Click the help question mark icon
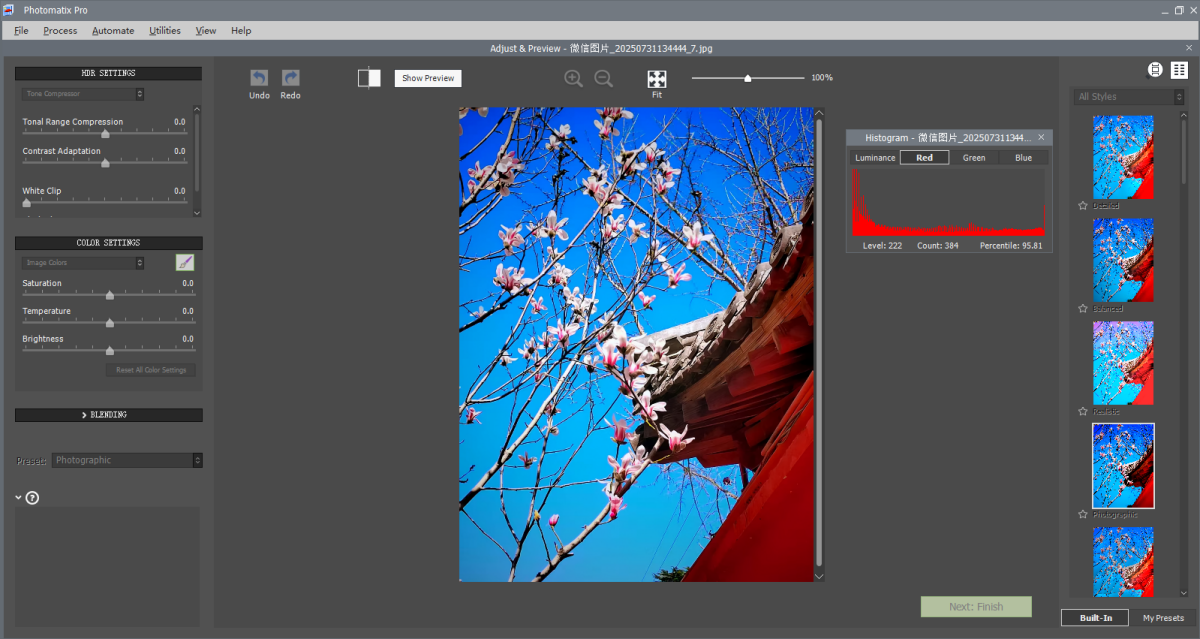1200x639 pixels. click(x=32, y=498)
